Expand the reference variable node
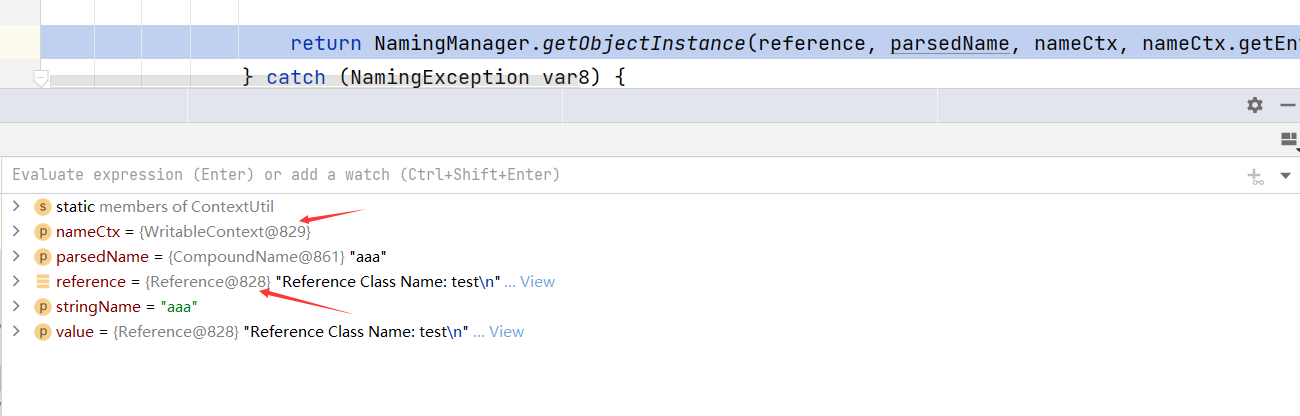Viewport: 1300px width, 416px height. point(15,282)
